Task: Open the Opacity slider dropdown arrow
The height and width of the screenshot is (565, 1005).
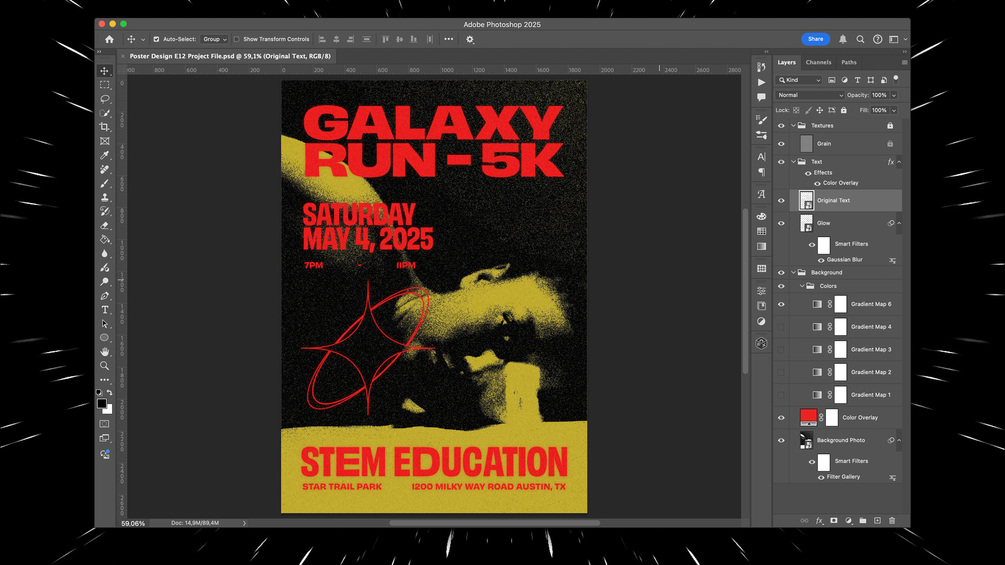Action: pyautogui.click(x=894, y=95)
